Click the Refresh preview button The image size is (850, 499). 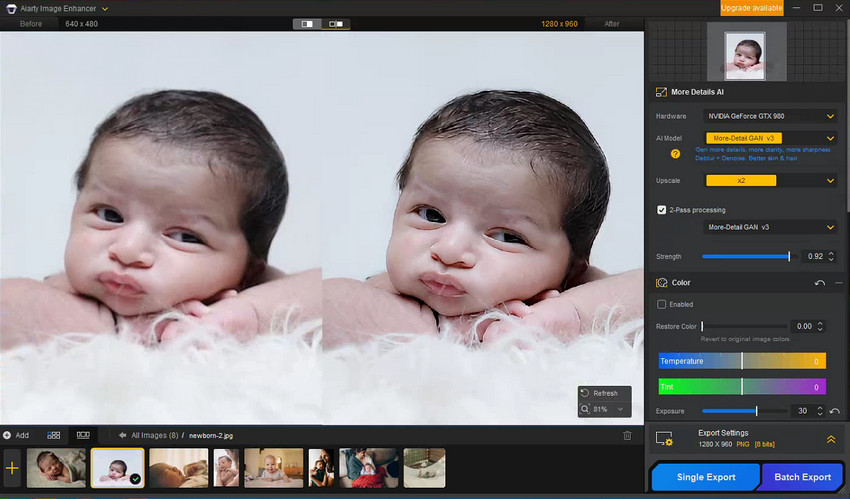[604, 393]
